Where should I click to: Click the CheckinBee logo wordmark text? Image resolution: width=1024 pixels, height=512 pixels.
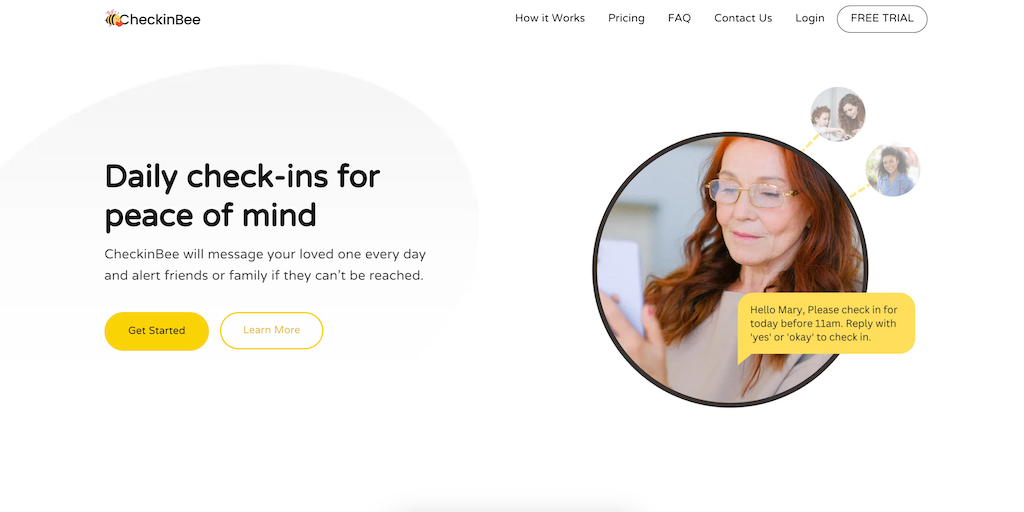[160, 20]
